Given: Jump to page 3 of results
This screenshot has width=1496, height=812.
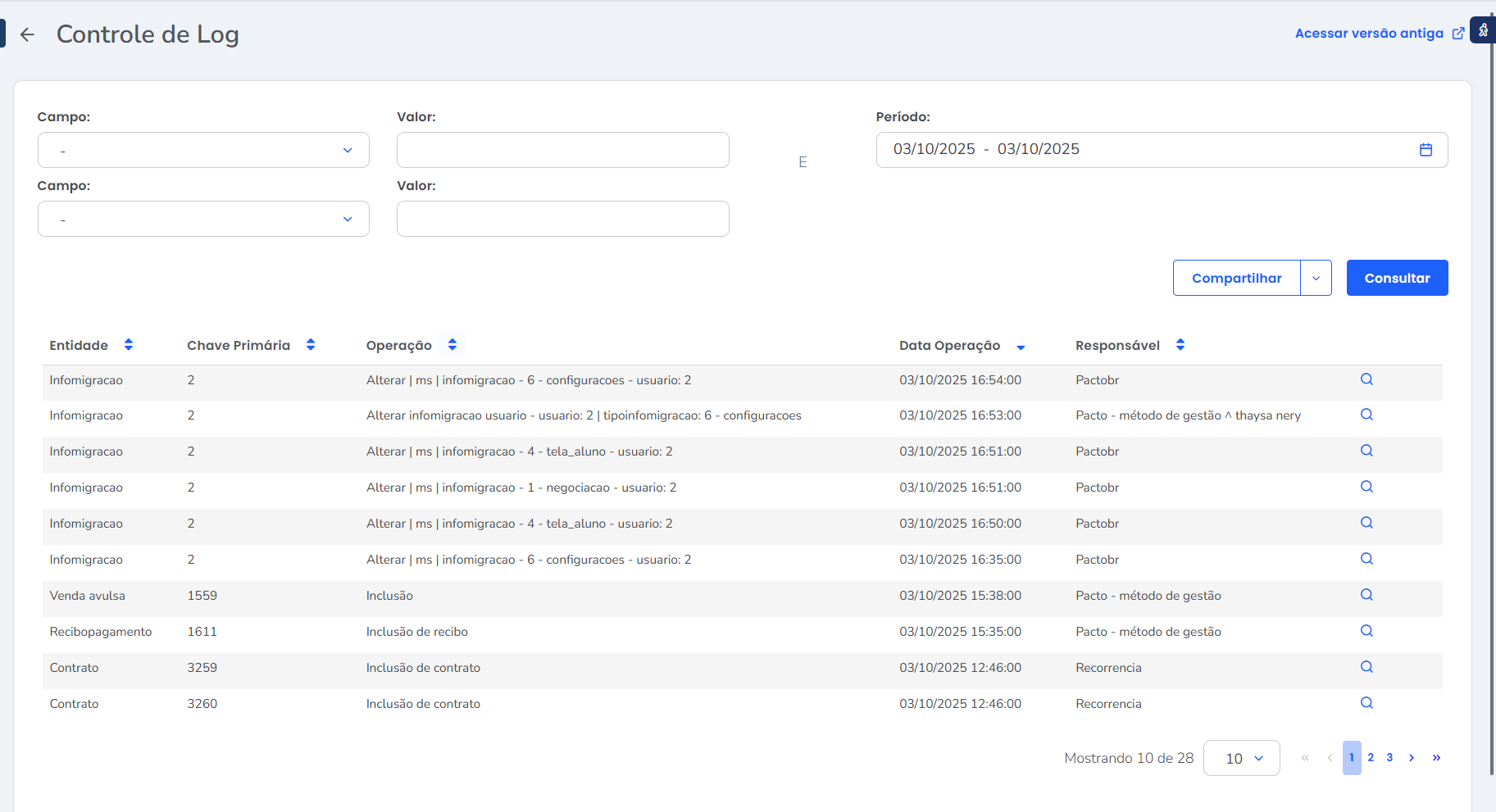Looking at the screenshot, I should [1389, 758].
